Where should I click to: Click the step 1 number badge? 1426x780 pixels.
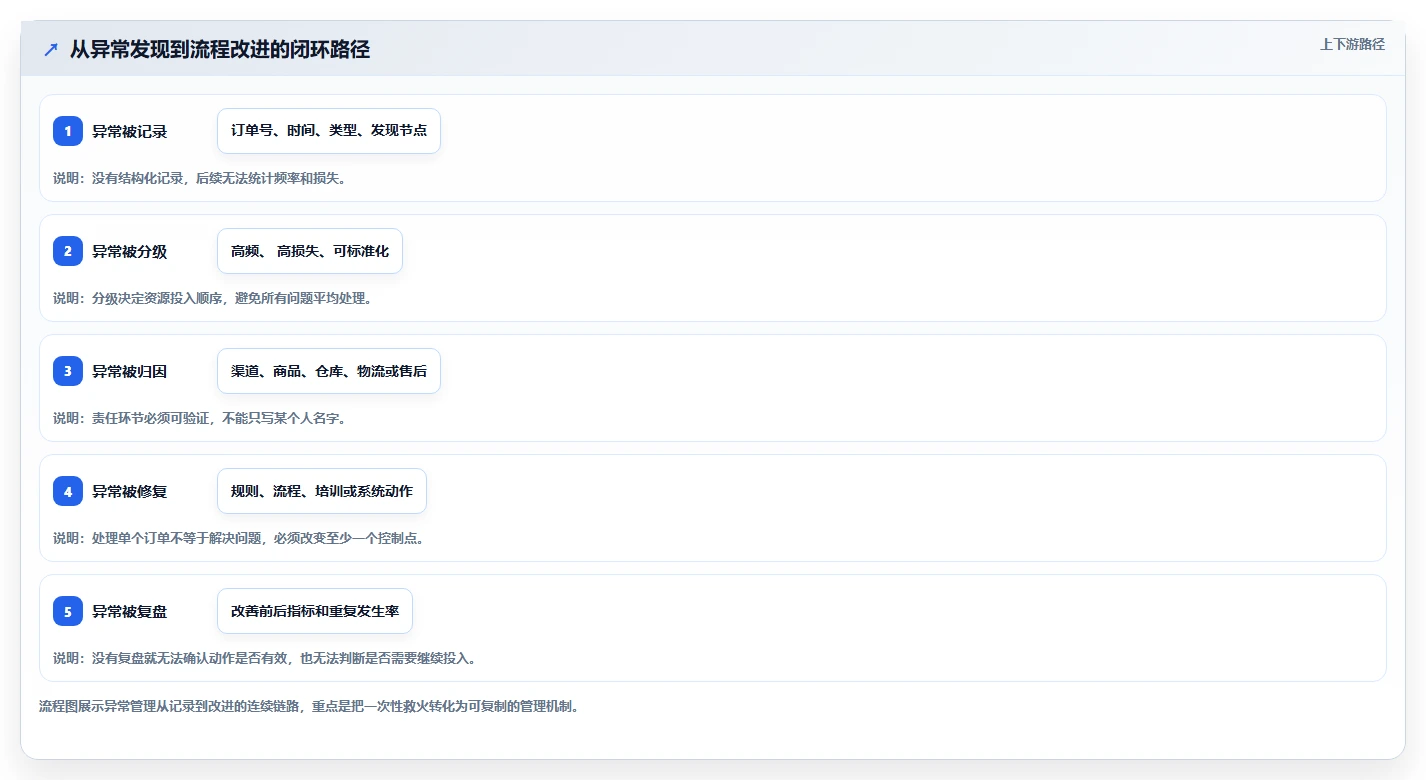[68, 131]
